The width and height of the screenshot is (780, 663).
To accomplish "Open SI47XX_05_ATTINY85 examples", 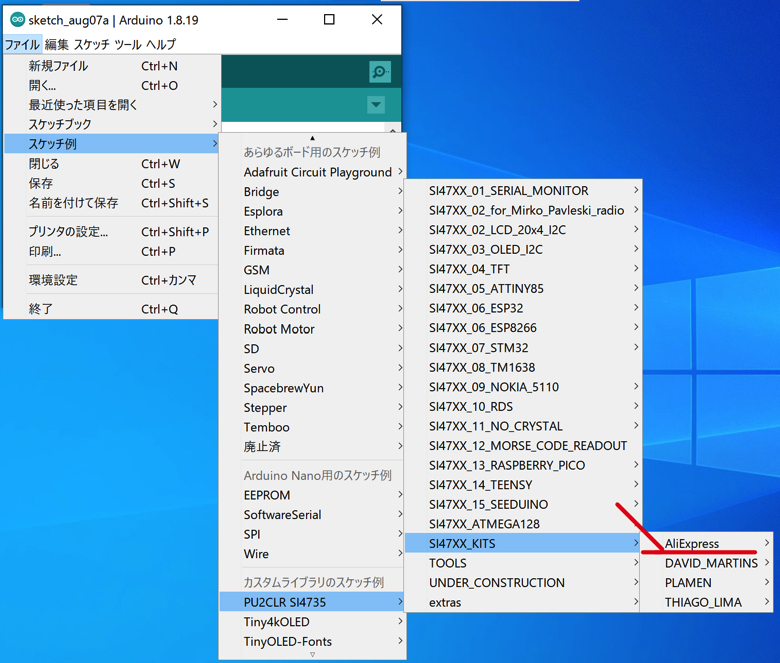I will point(523,288).
